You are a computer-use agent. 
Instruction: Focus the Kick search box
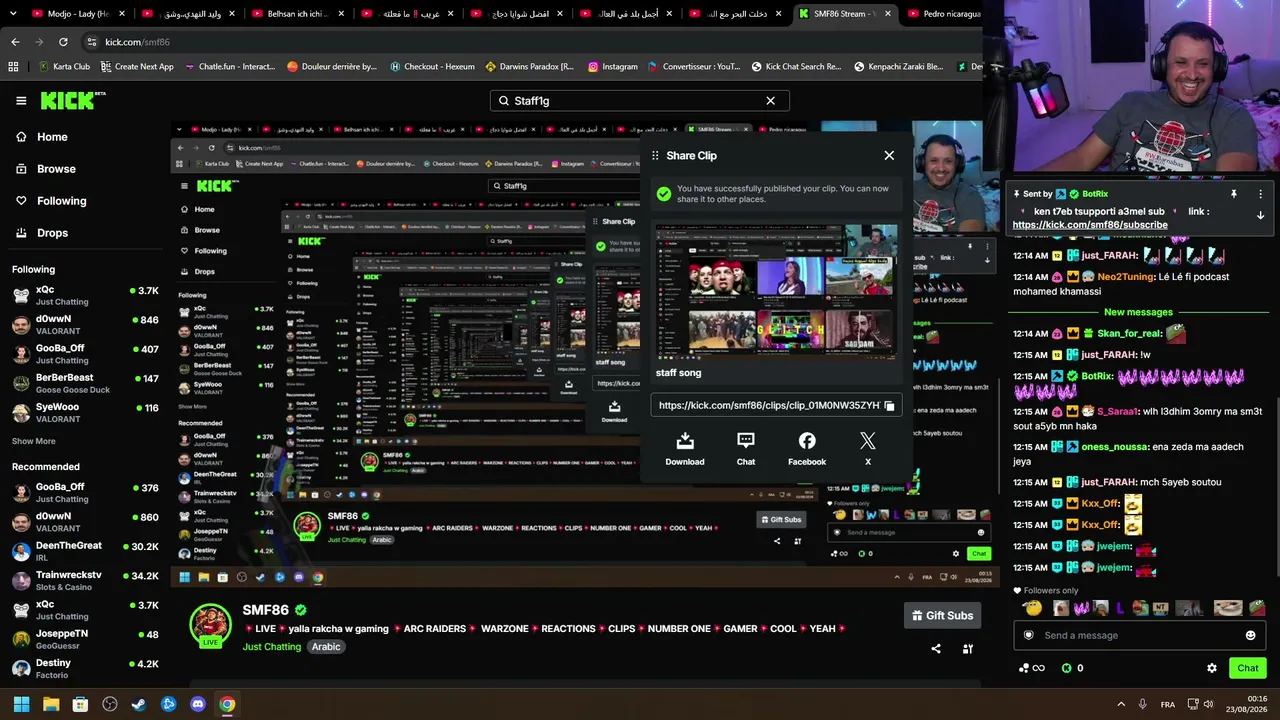click(639, 101)
